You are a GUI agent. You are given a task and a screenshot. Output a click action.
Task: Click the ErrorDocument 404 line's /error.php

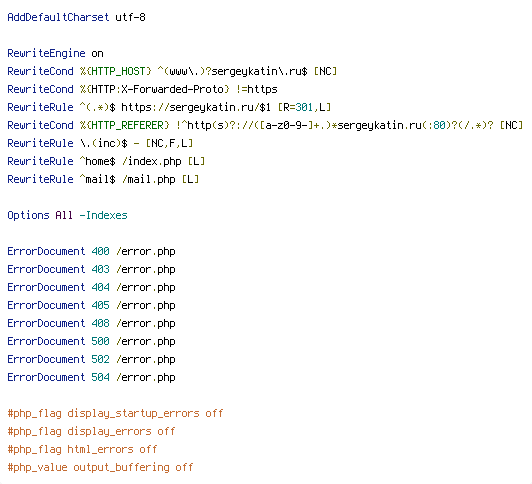click(x=146, y=287)
